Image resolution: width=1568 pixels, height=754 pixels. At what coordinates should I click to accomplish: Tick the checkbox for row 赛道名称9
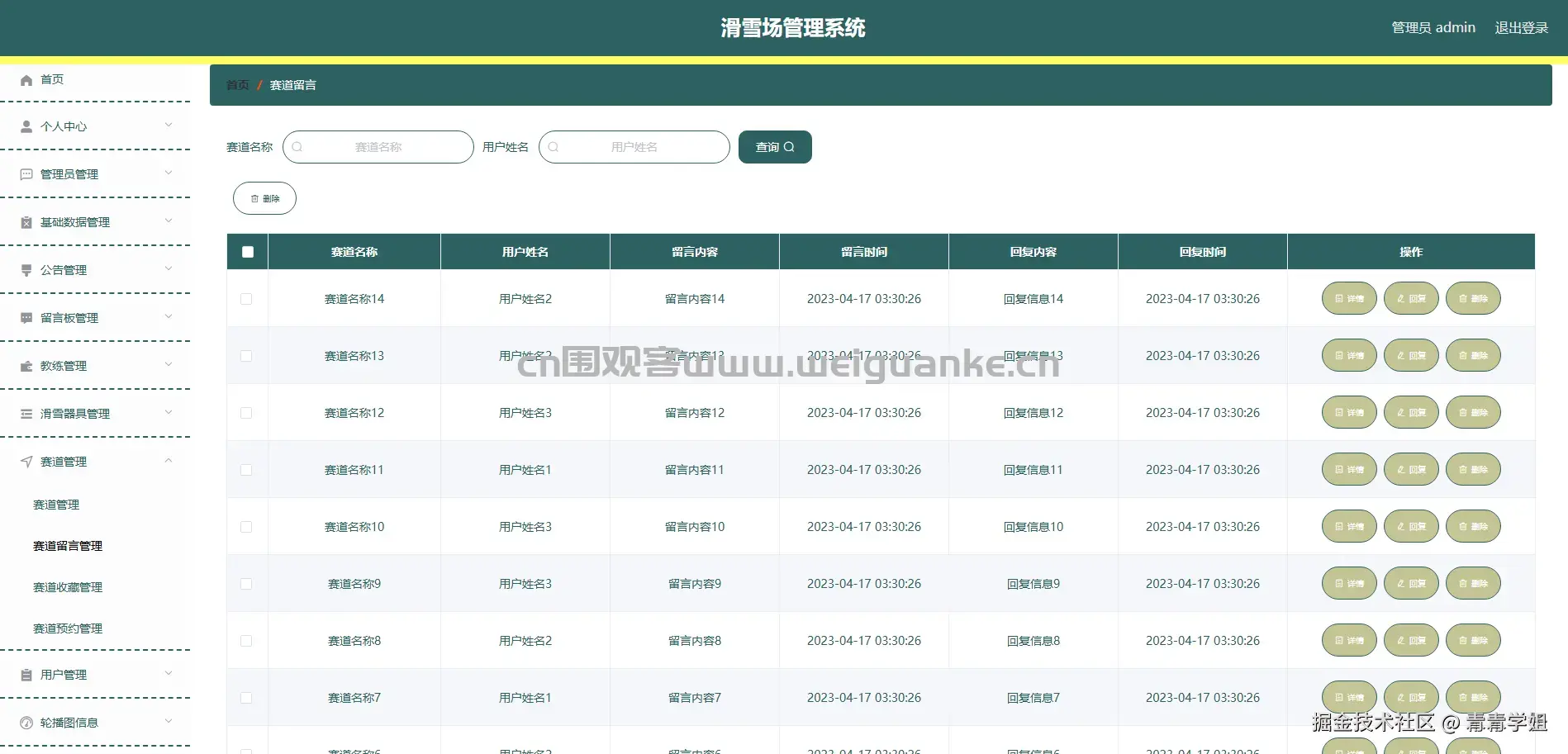(246, 584)
